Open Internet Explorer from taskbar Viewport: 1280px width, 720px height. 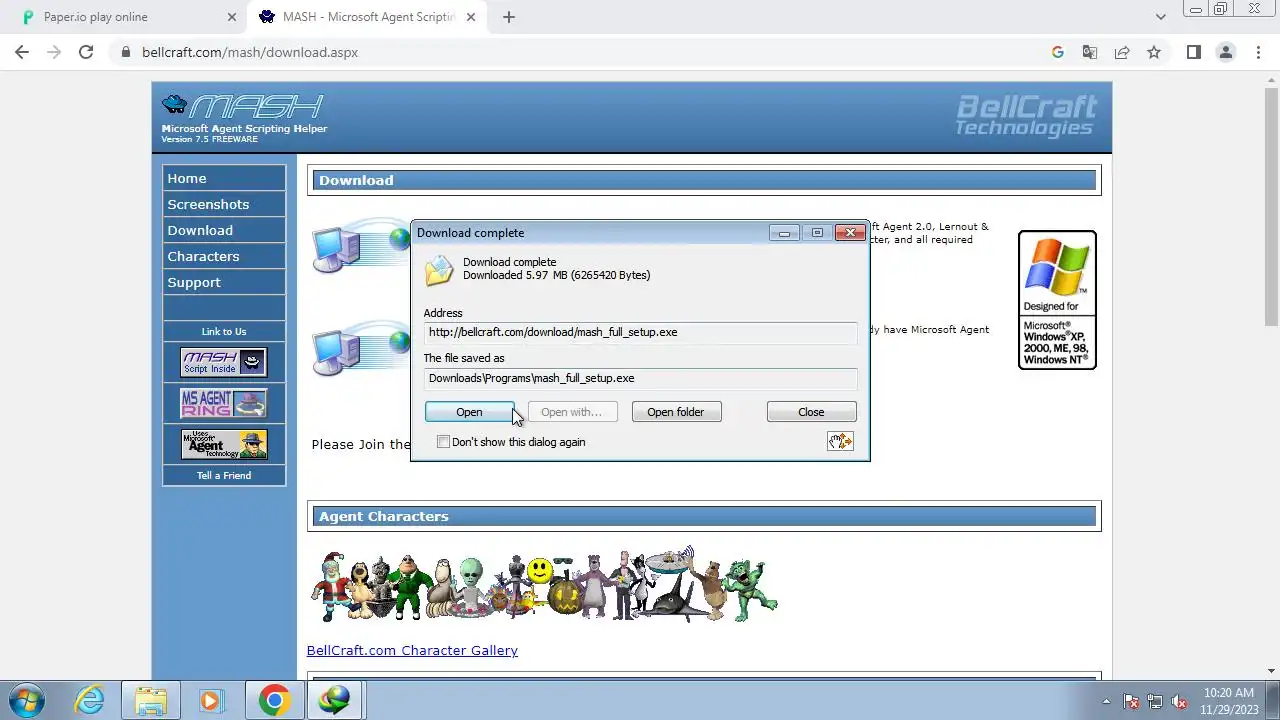tap(90, 700)
